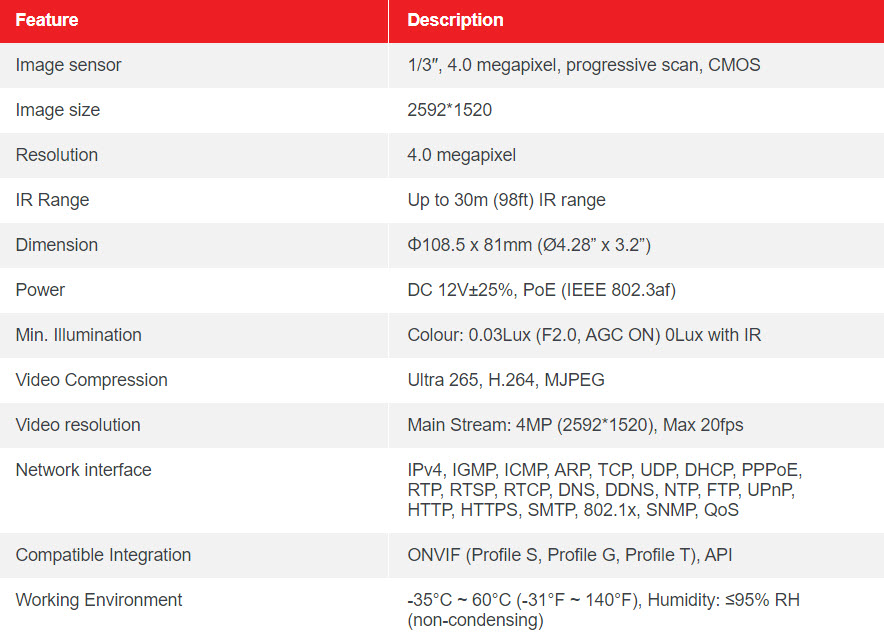
Task: Click the Main Stream 4MP video resolution value
Action: [x=575, y=425]
